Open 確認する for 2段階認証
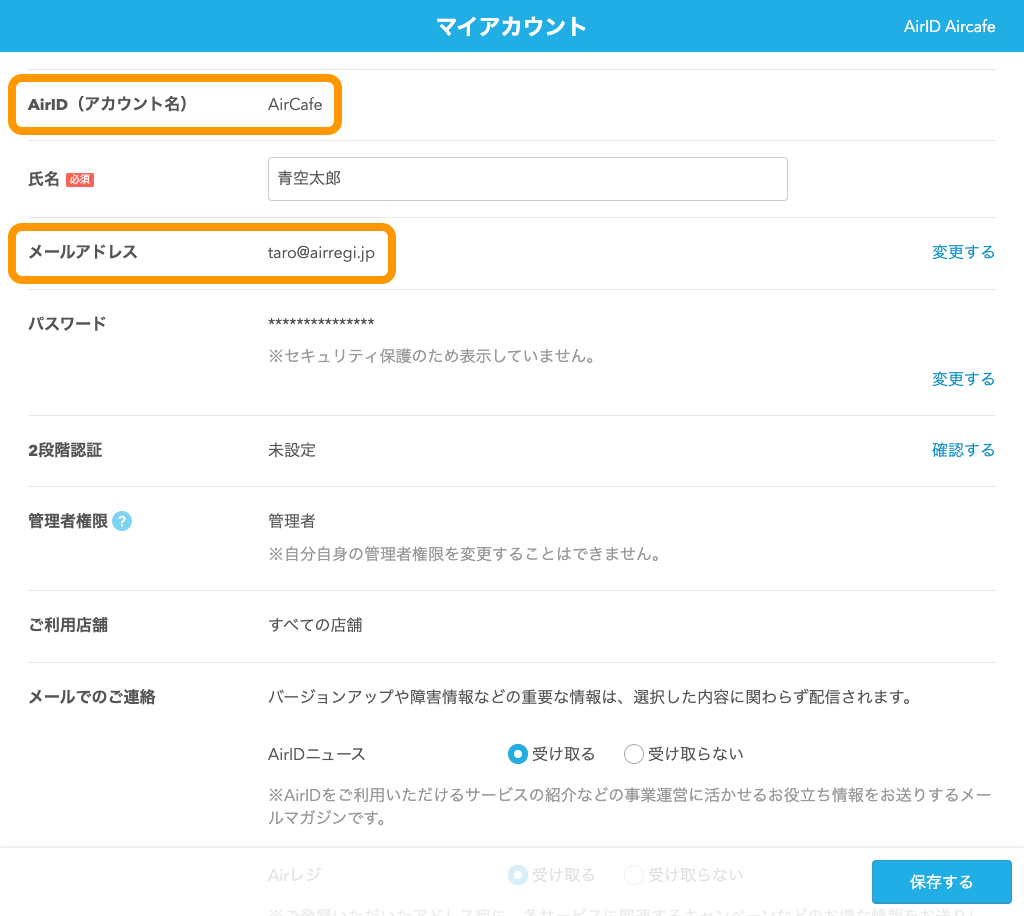This screenshot has height=916, width=1024. [x=963, y=450]
